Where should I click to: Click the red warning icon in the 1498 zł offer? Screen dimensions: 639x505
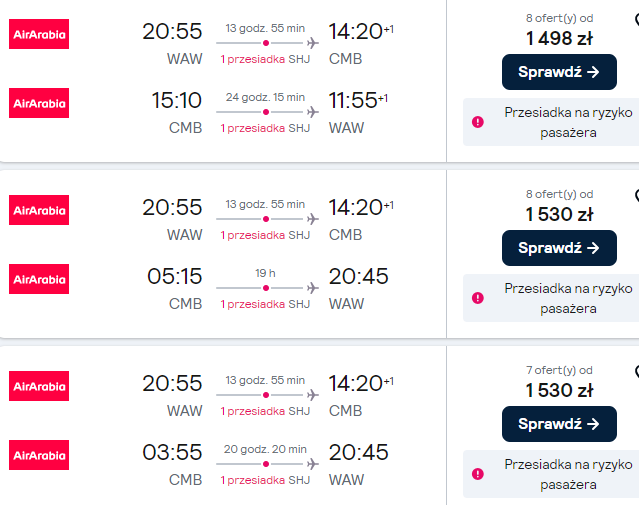tap(478, 122)
